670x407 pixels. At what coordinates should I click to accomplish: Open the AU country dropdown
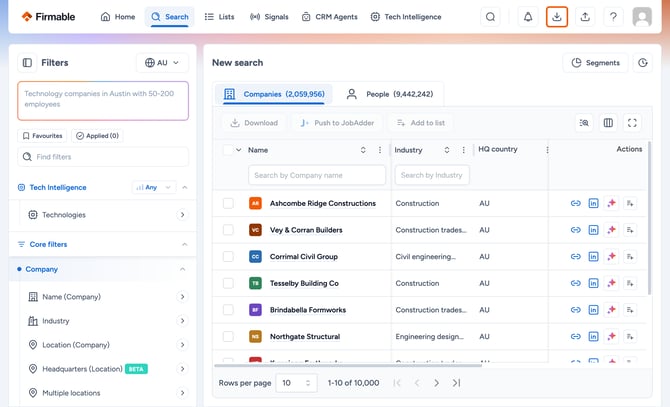click(162, 63)
